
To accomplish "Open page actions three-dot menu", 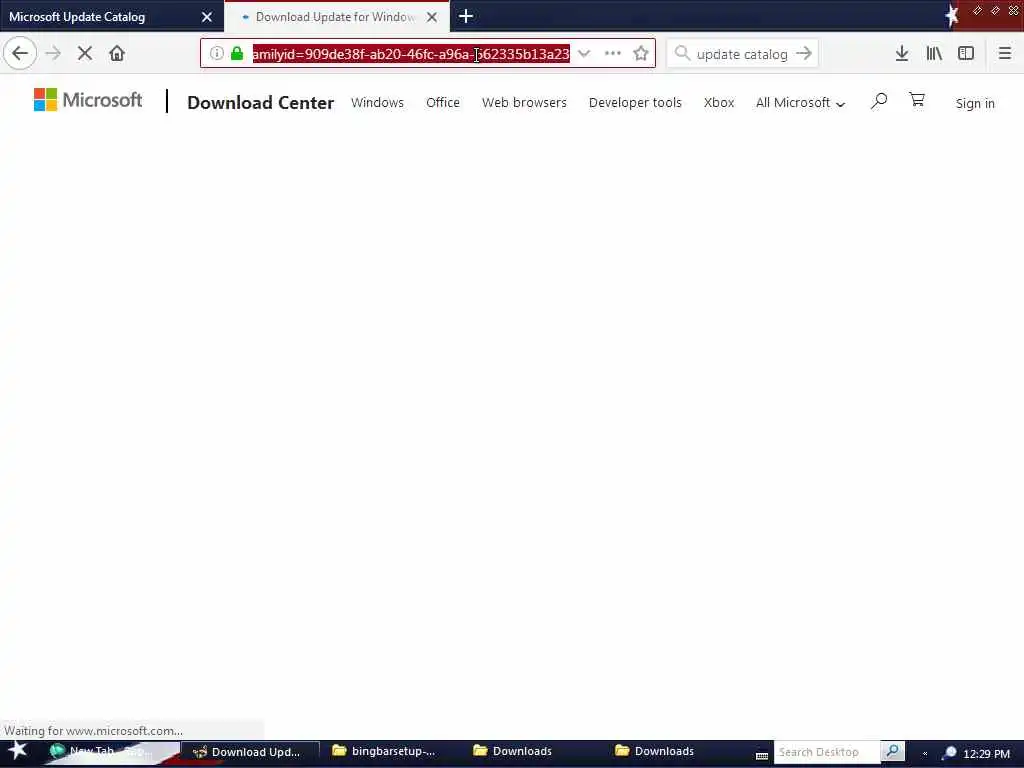I will tap(613, 54).
